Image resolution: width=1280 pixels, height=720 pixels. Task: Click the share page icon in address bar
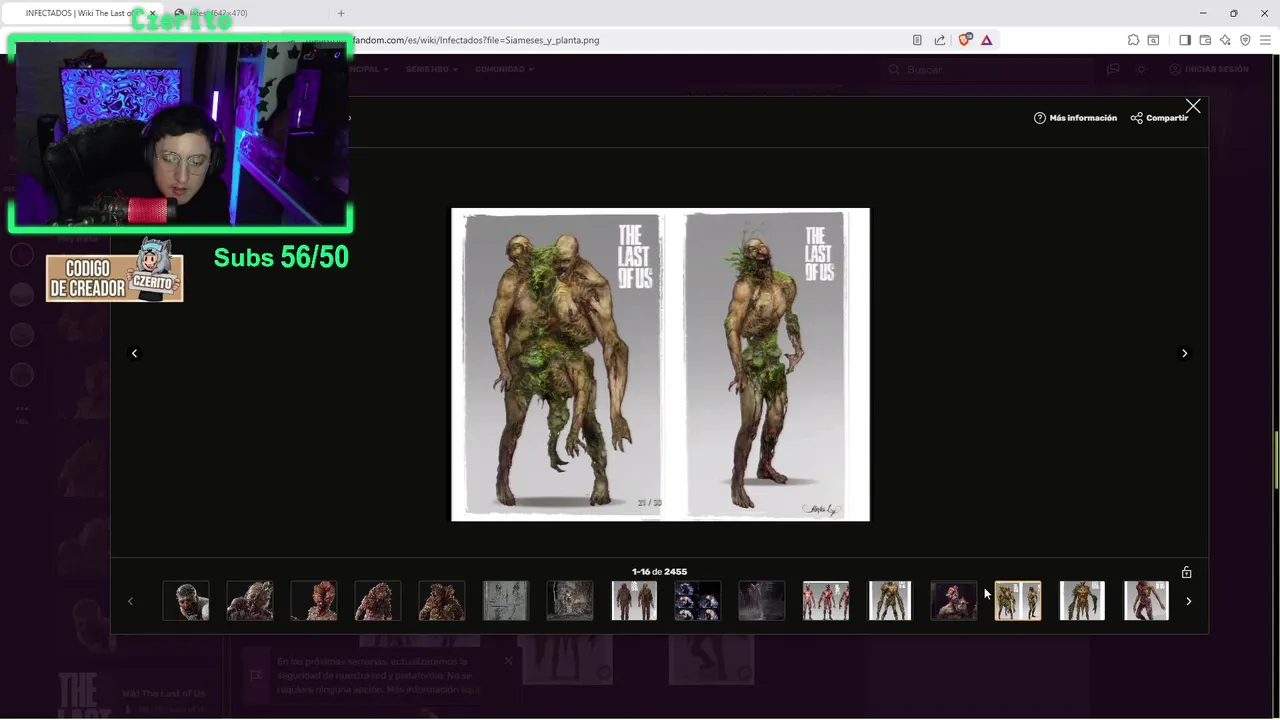[940, 40]
